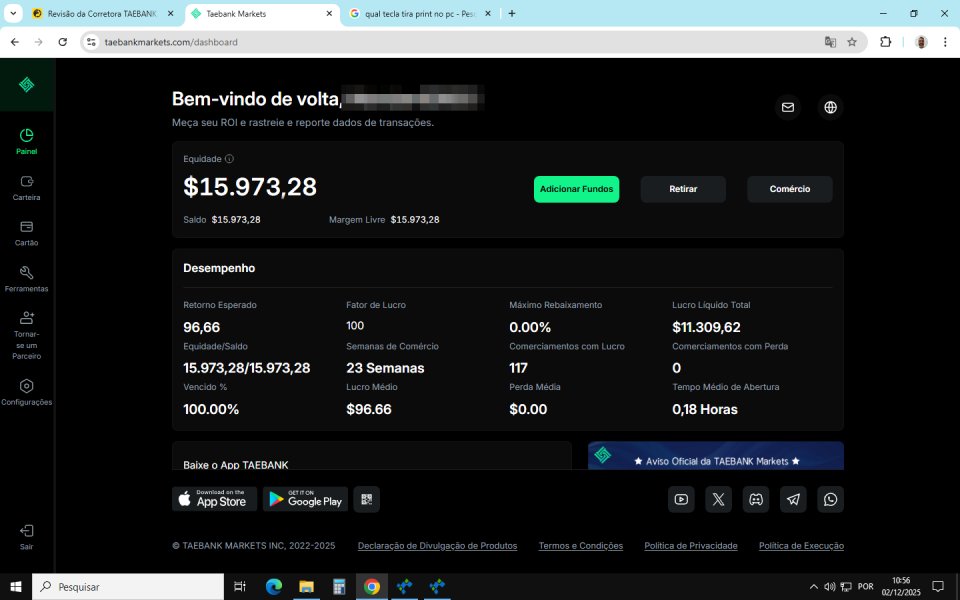Open a new browser tab

pyautogui.click(x=512, y=13)
